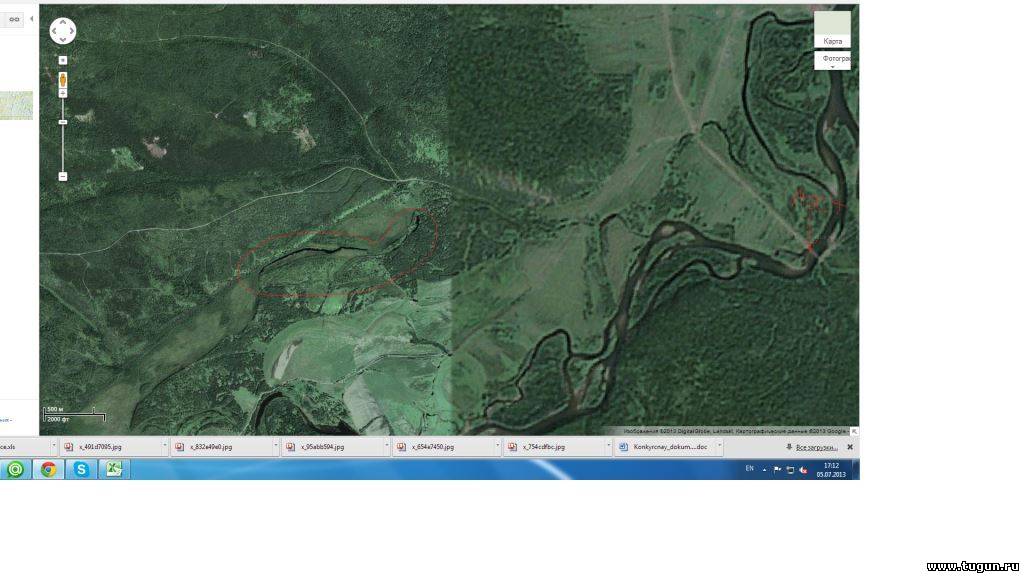Viewport: 1024px width, 576px height.
Task: Pan the map left using the compass control
Action: (53, 31)
